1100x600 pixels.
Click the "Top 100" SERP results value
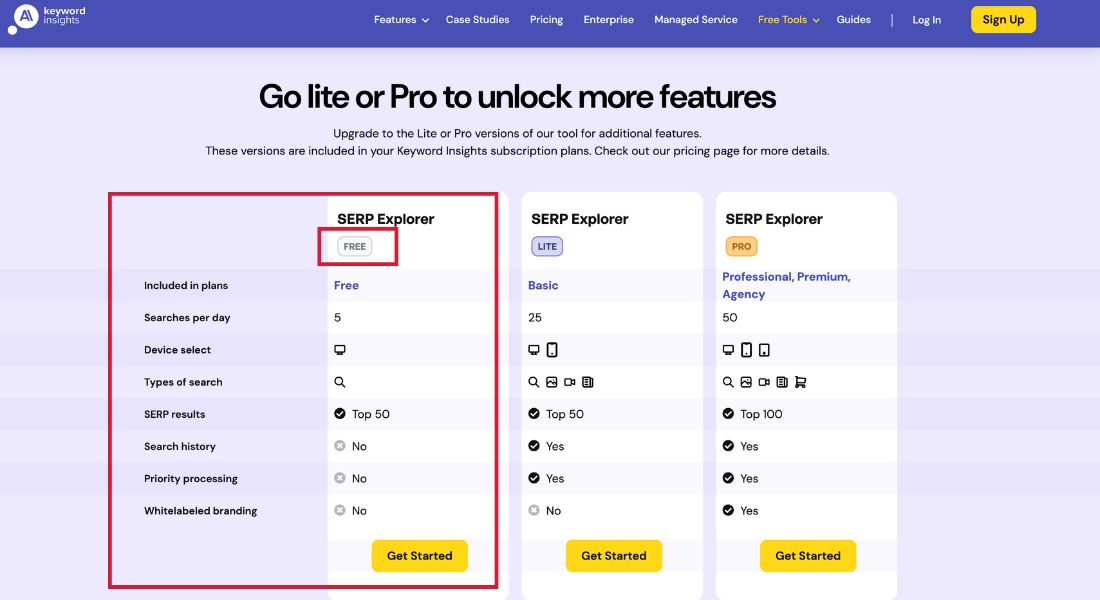coord(761,414)
